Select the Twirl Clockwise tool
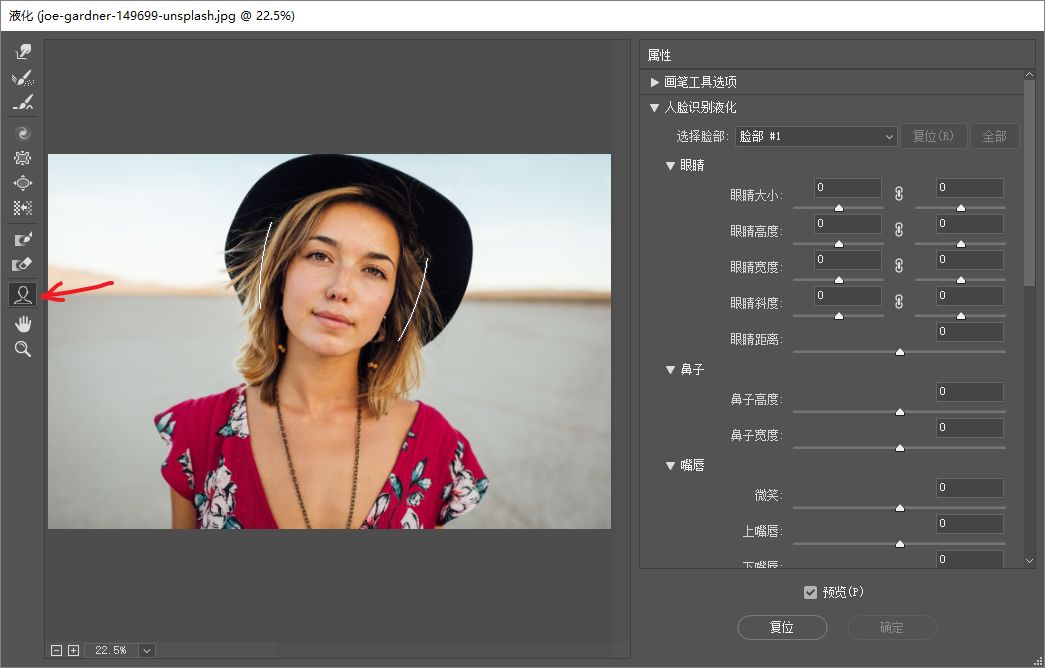Image resolution: width=1045 pixels, height=668 pixels. click(x=22, y=131)
